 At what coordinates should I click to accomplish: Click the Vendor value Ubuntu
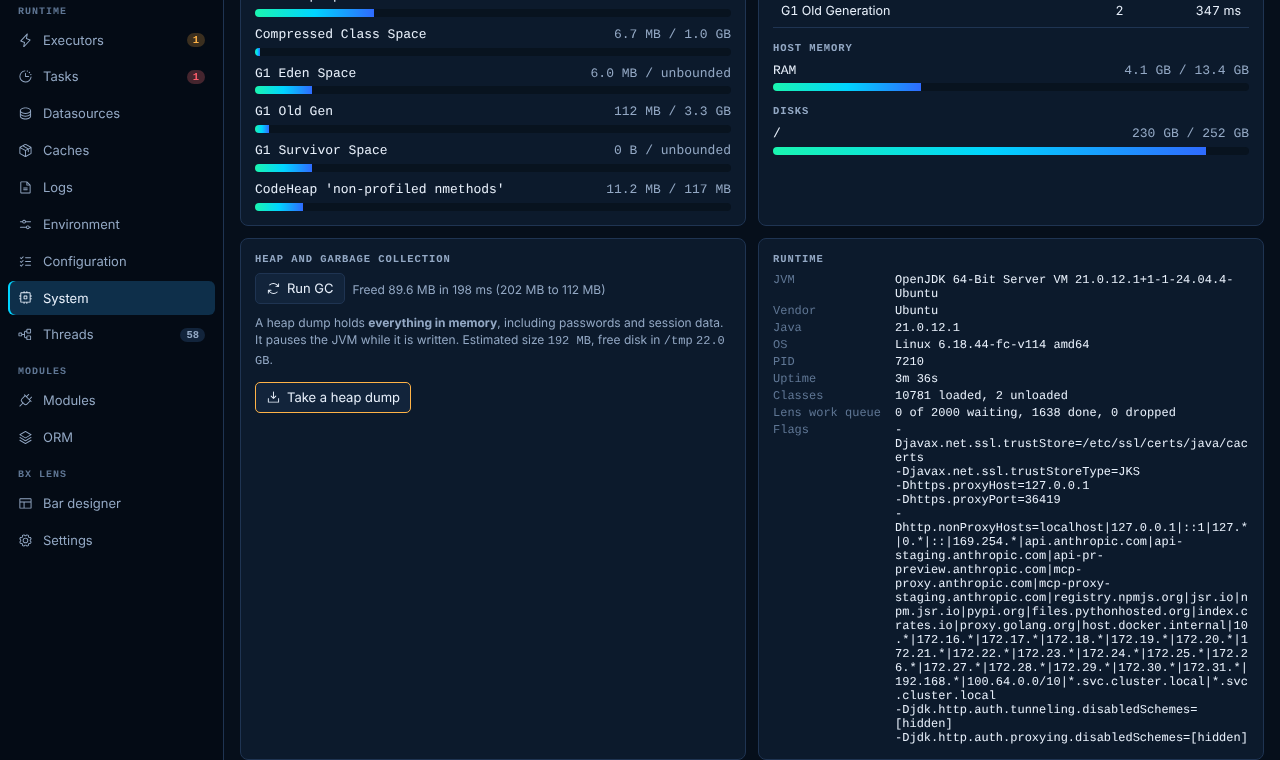pos(916,311)
